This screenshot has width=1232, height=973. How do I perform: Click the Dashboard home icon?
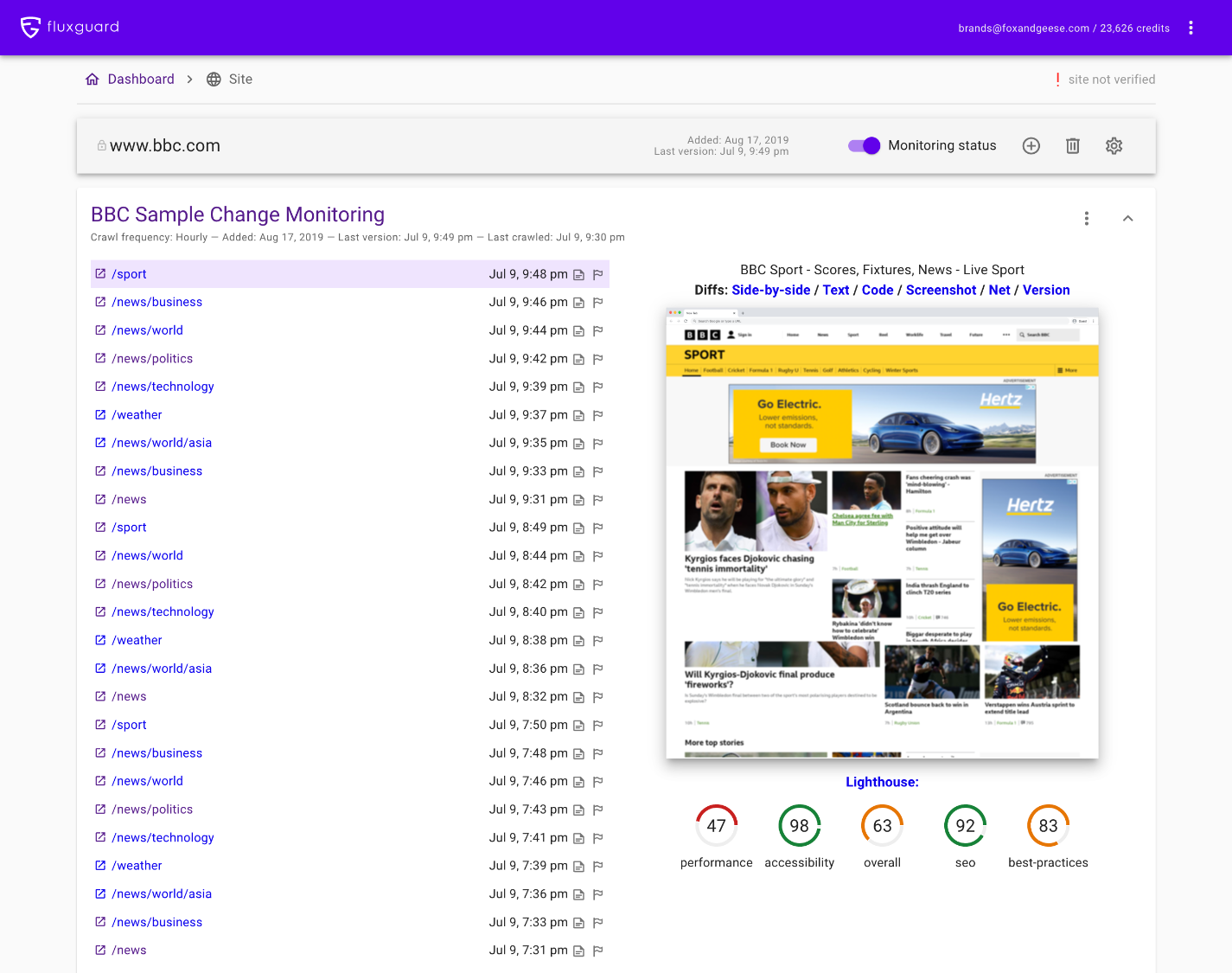click(93, 79)
